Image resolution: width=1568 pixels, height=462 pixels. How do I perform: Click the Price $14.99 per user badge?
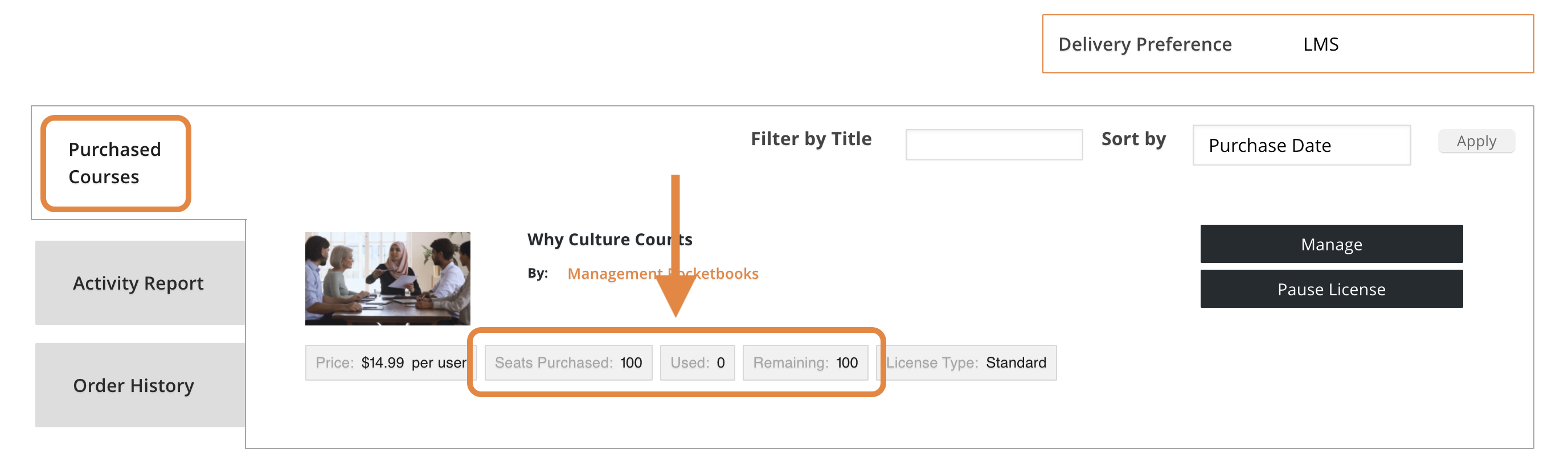pos(390,363)
